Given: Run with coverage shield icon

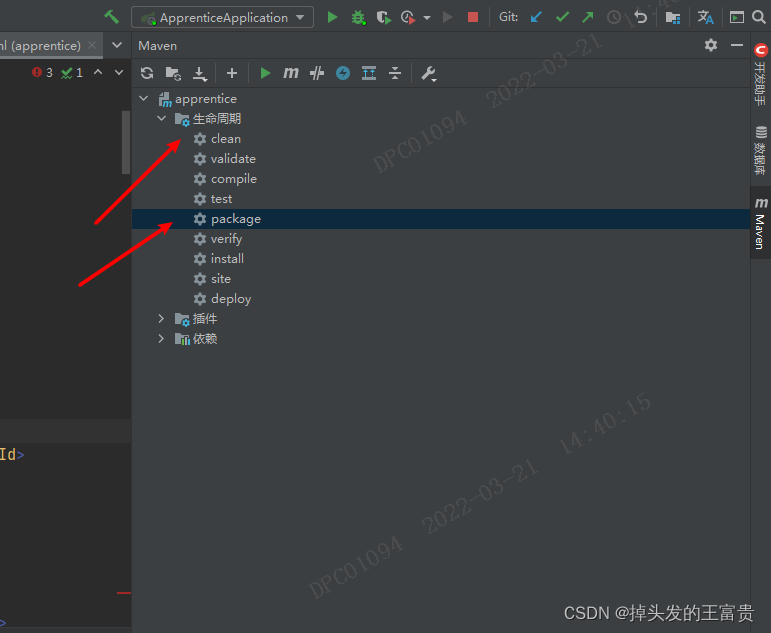Looking at the screenshot, I should tap(384, 18).
